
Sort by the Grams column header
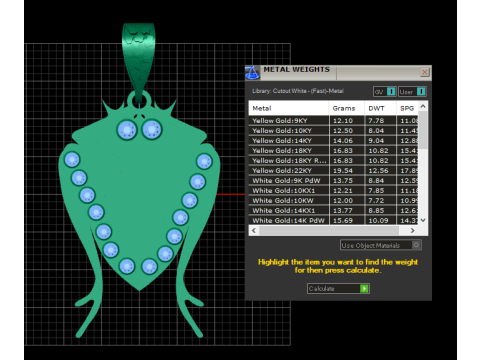[x=347, y=108]
